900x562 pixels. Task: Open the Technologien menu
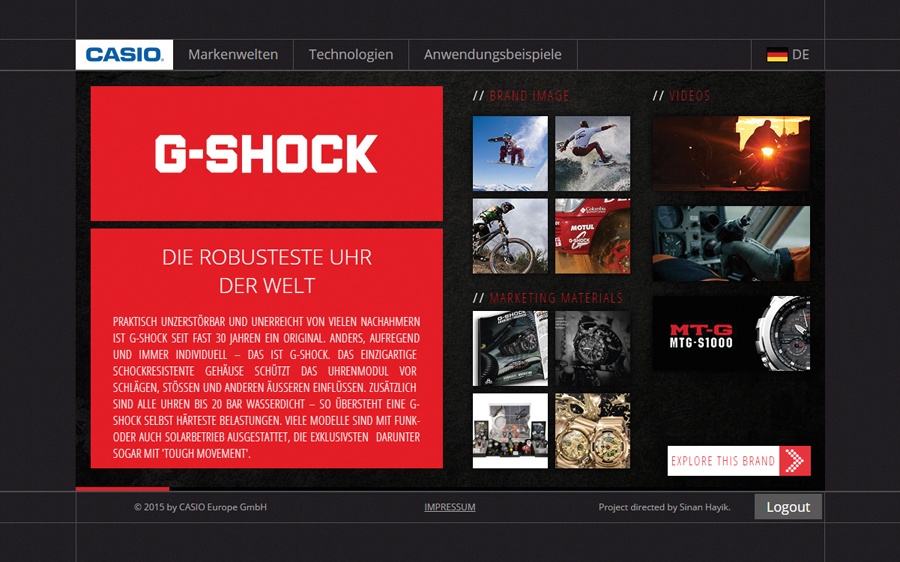coord(351,55)
